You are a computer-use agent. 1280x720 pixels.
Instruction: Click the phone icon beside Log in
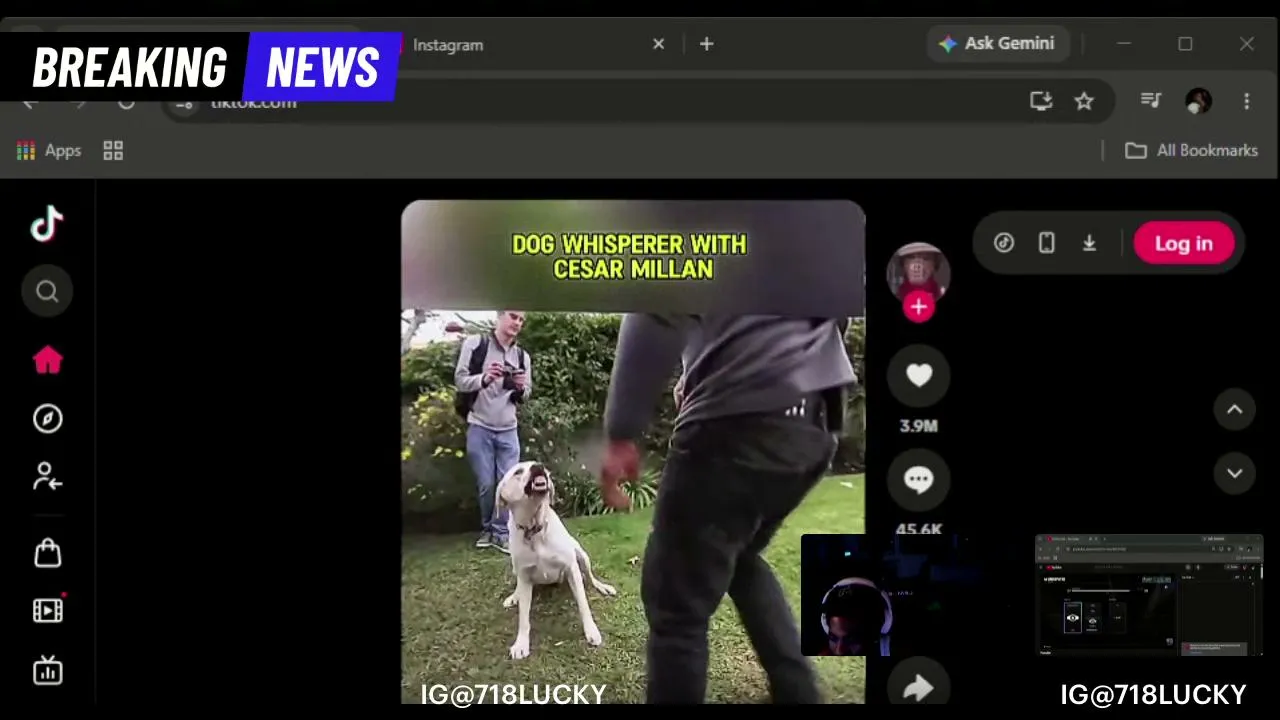coord(1046,243)
